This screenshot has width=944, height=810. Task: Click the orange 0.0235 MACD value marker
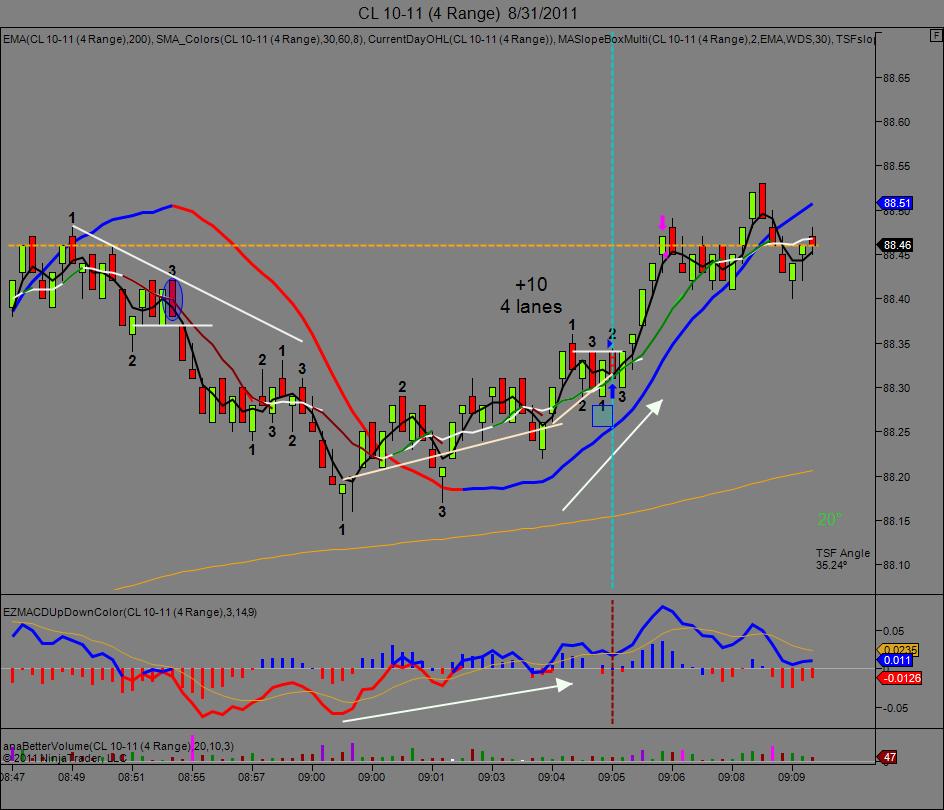click(899, 650)
